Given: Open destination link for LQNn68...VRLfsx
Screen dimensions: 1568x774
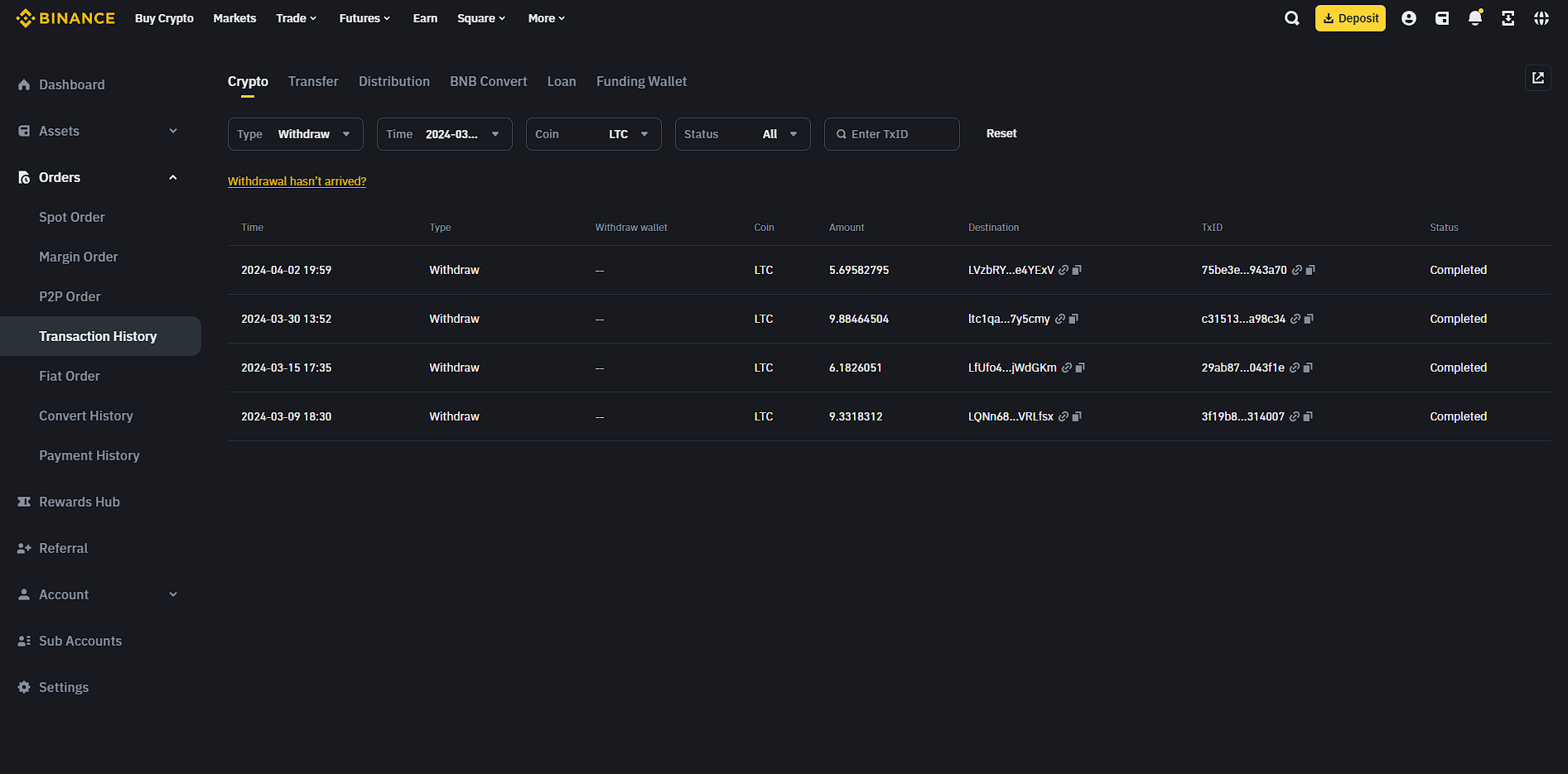Looking at the screenshot, I should 1064,416.
